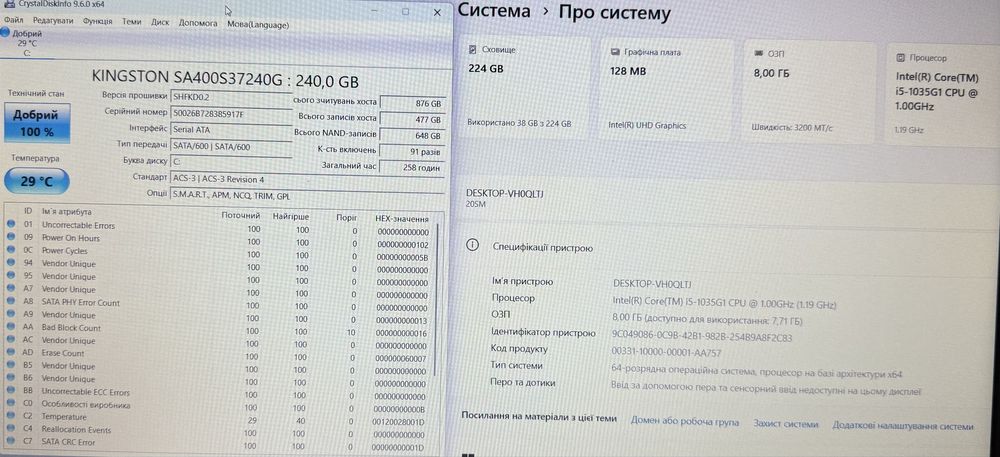This screenshot has height=457, width=1000.
Task: Click the total hours value 258 годин
Action: coord(412,168)
